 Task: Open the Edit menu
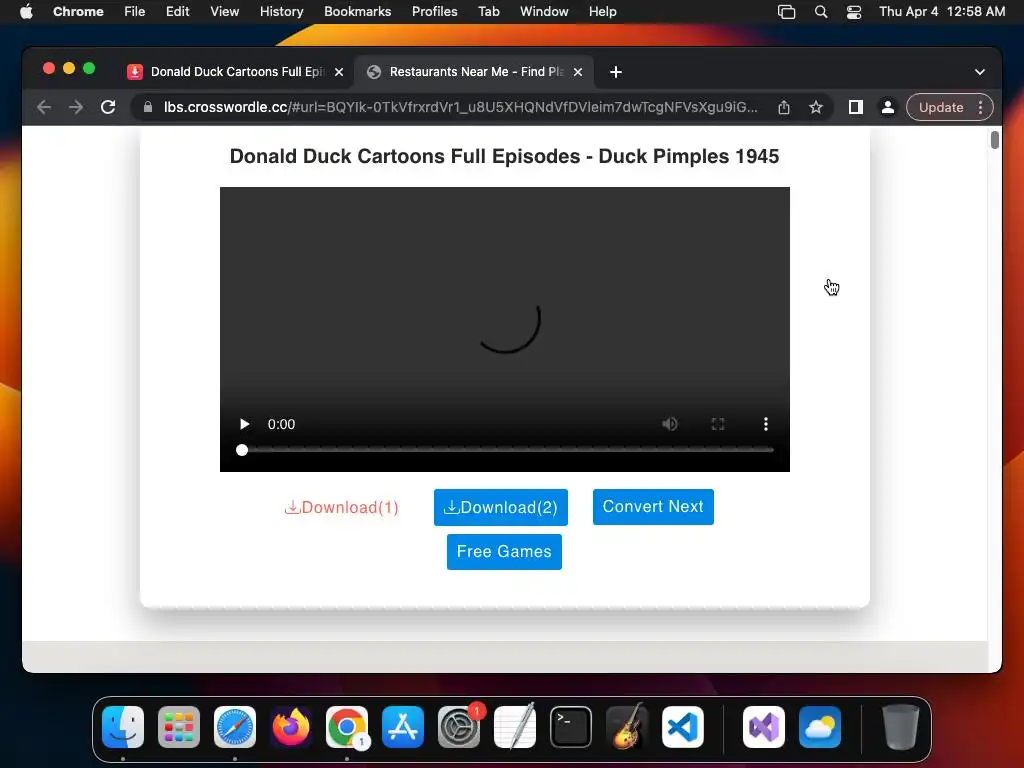pos(178,11)
